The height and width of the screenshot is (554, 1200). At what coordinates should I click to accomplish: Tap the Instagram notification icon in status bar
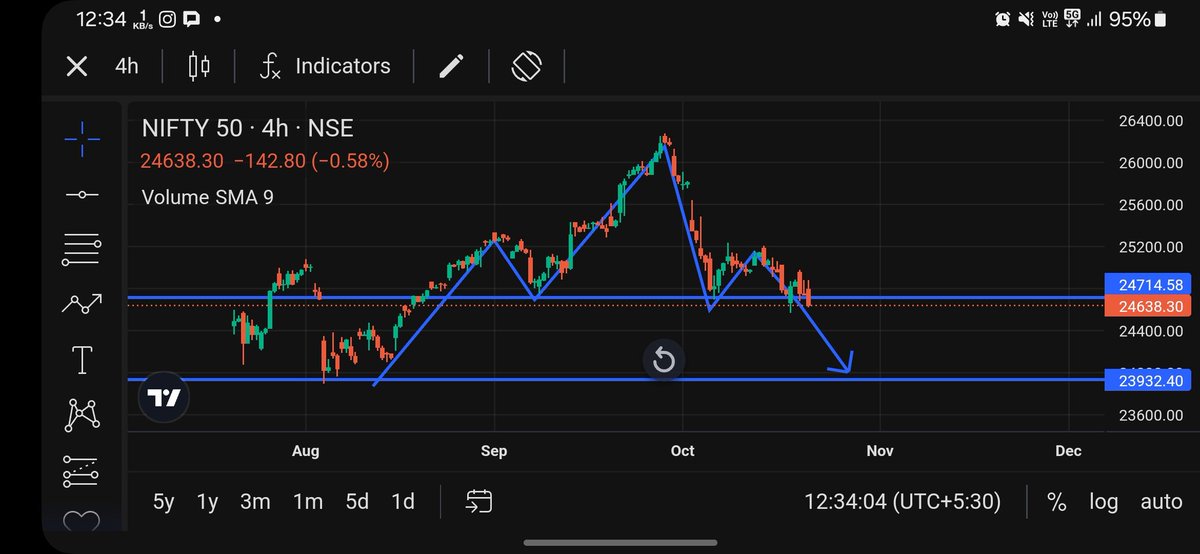tap(168, 19)
